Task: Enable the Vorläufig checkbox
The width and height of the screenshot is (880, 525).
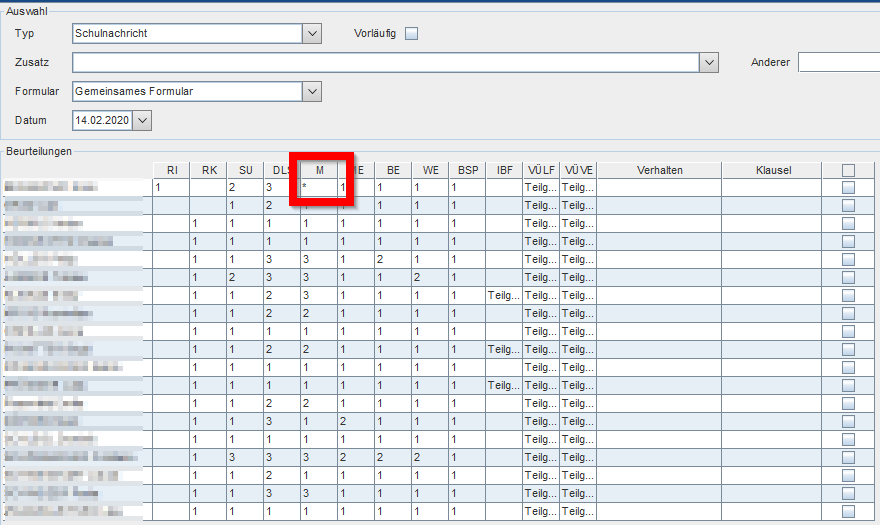Action: [x=411, y=34]
